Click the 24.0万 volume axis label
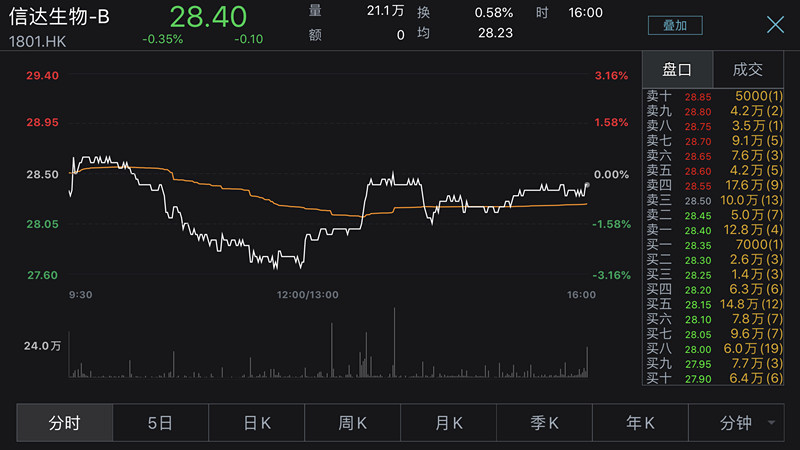The height and width of the screenshot is (450, 800). pos(42,346)
